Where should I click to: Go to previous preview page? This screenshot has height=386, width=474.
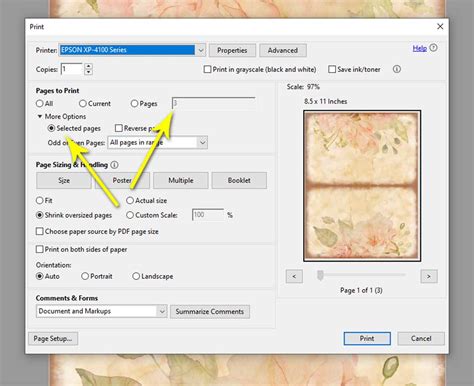[294, 276]
